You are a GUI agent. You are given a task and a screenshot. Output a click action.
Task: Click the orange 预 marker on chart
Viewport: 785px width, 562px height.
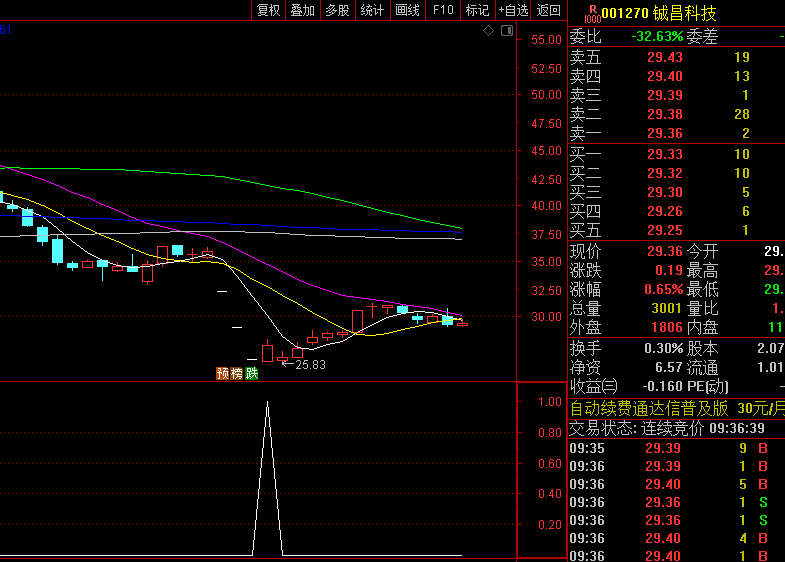point(222,374)
